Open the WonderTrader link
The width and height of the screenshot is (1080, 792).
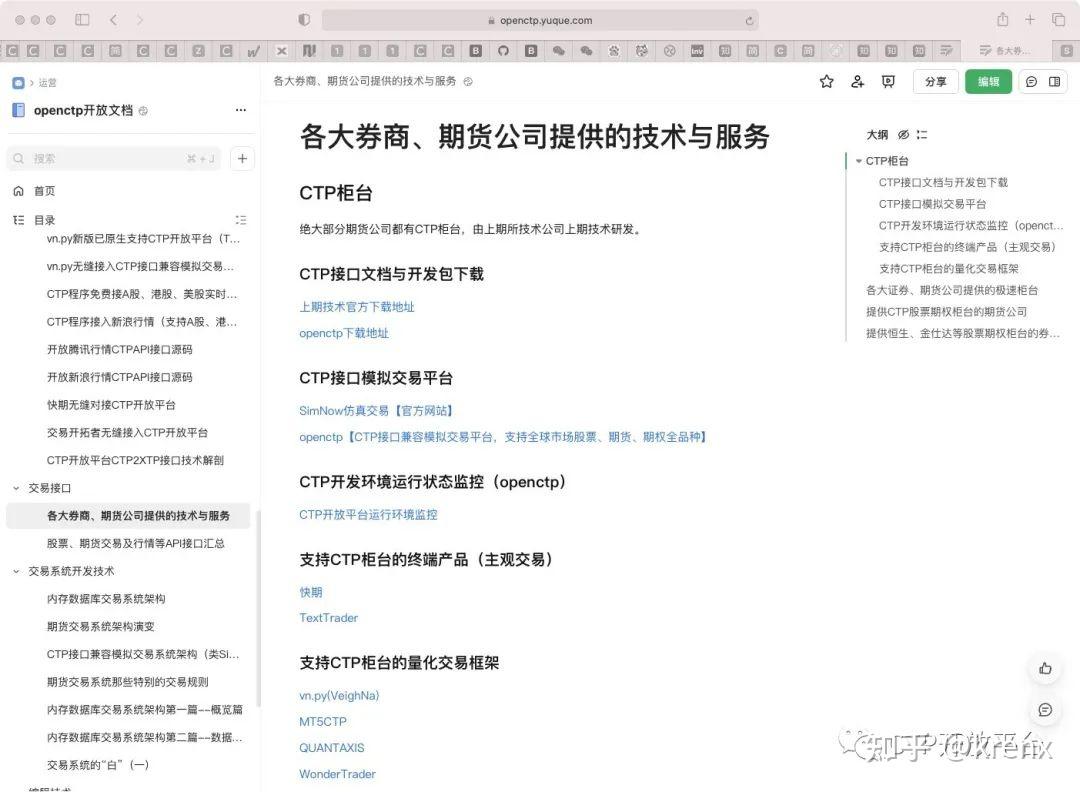(x=338, y=774)
